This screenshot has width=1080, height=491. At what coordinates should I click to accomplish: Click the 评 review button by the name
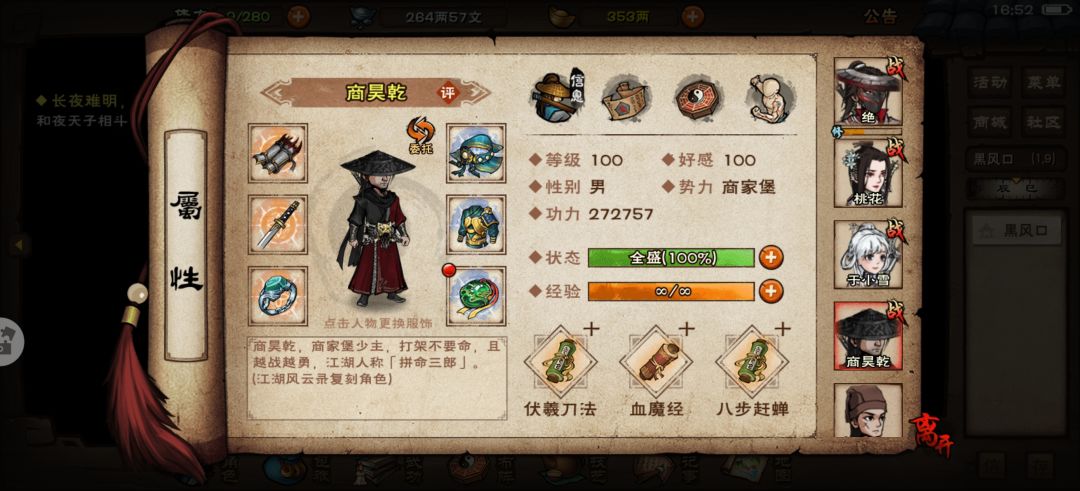pos(448,93)
